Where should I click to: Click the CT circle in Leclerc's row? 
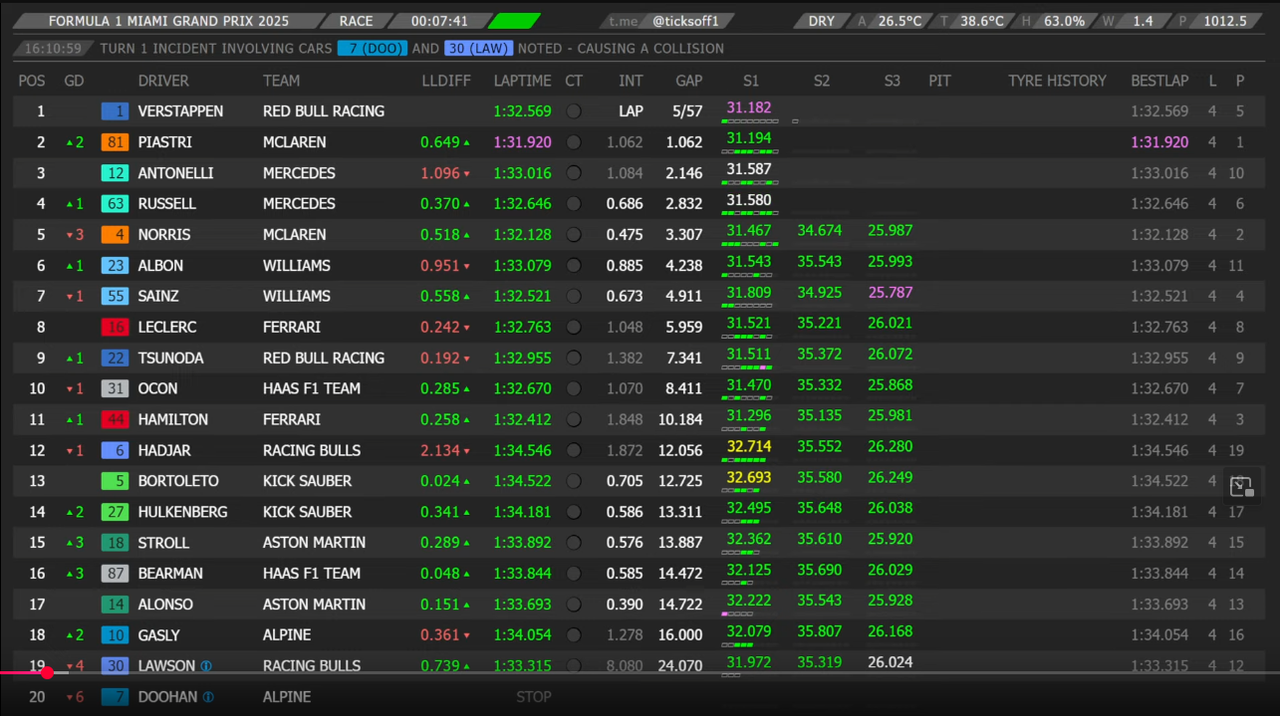pos(574,327)
